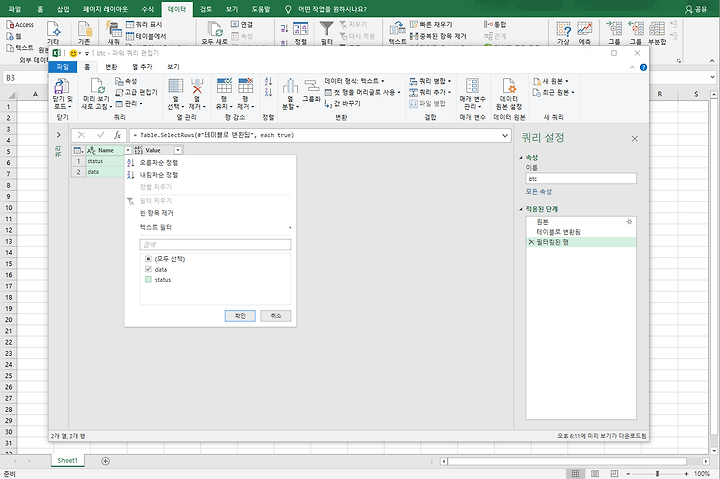
Task: Open Append Queries (쿼리 추가) dropdown
Action: tap(430, 92)
